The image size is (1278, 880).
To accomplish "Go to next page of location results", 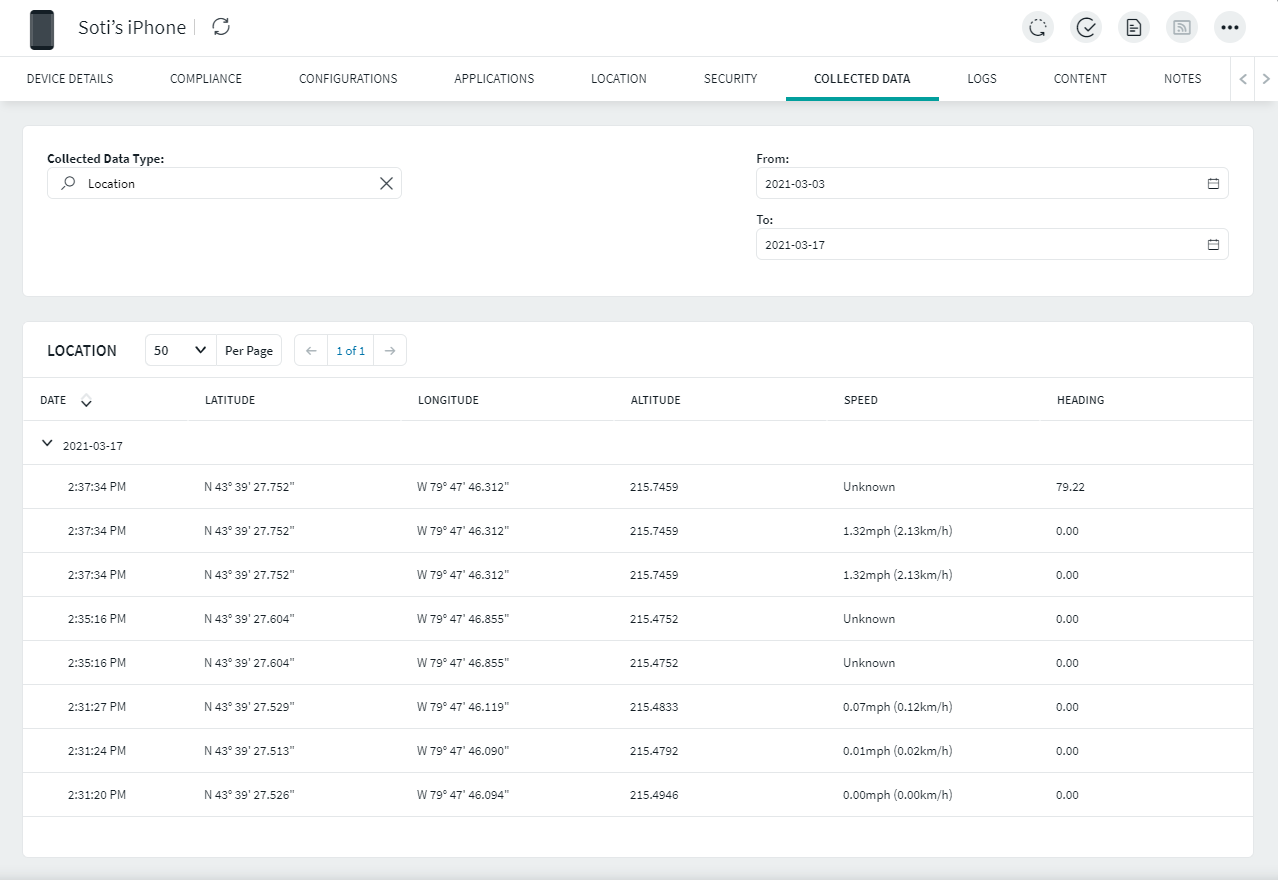I will pos(390,351).
